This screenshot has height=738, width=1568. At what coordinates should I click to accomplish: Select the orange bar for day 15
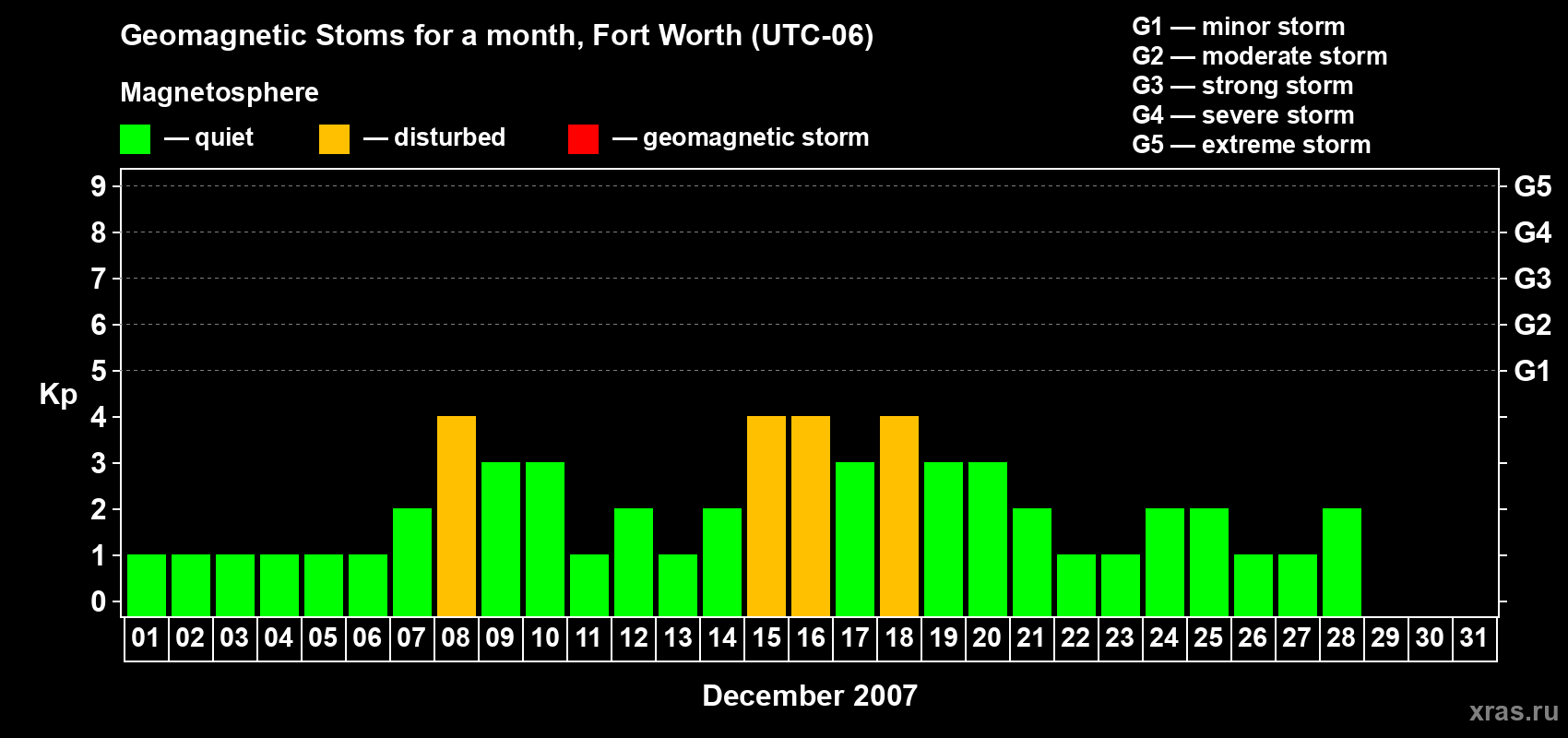coord(766,517)
